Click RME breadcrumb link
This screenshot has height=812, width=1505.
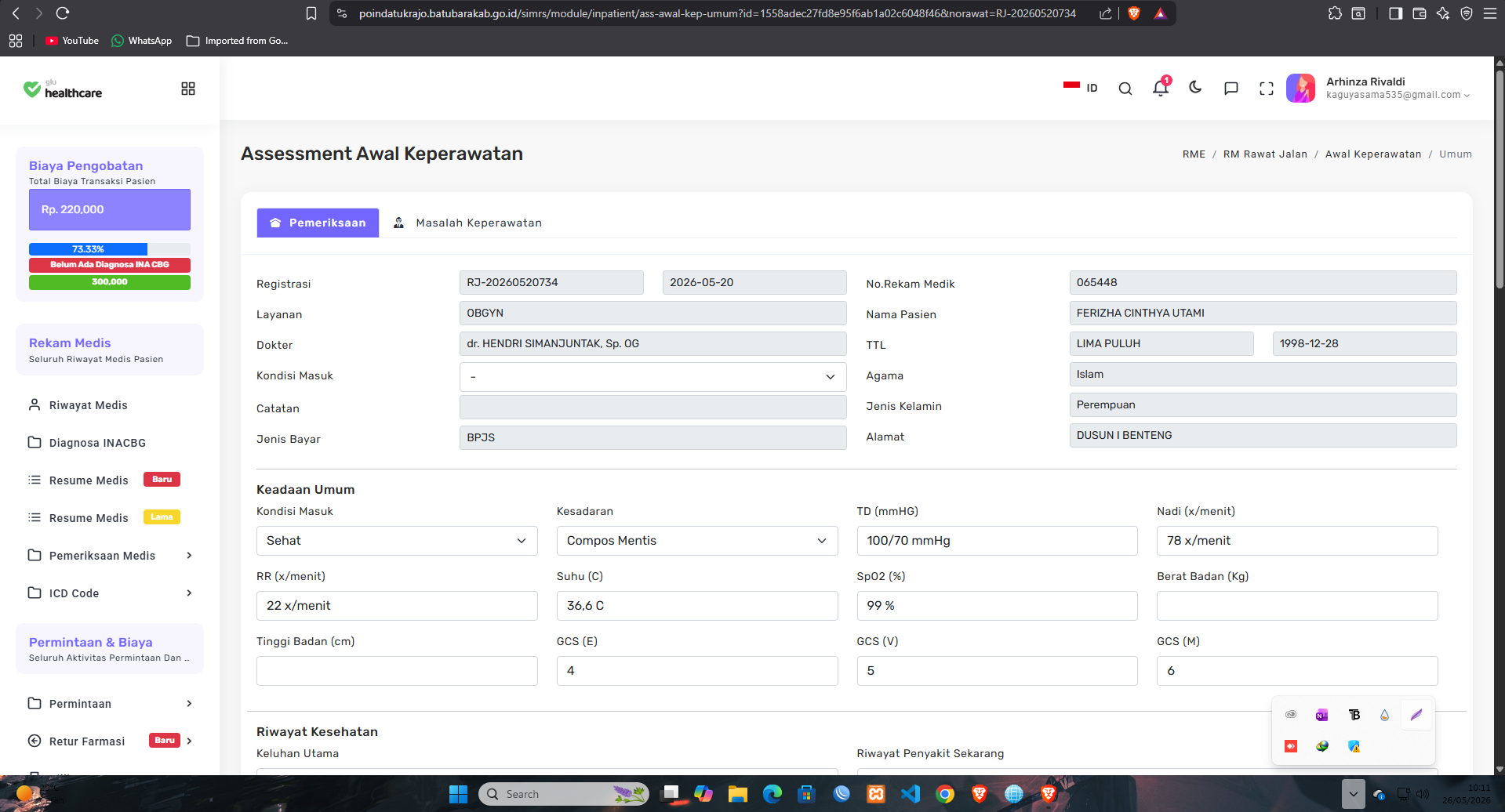point(1194,154)
